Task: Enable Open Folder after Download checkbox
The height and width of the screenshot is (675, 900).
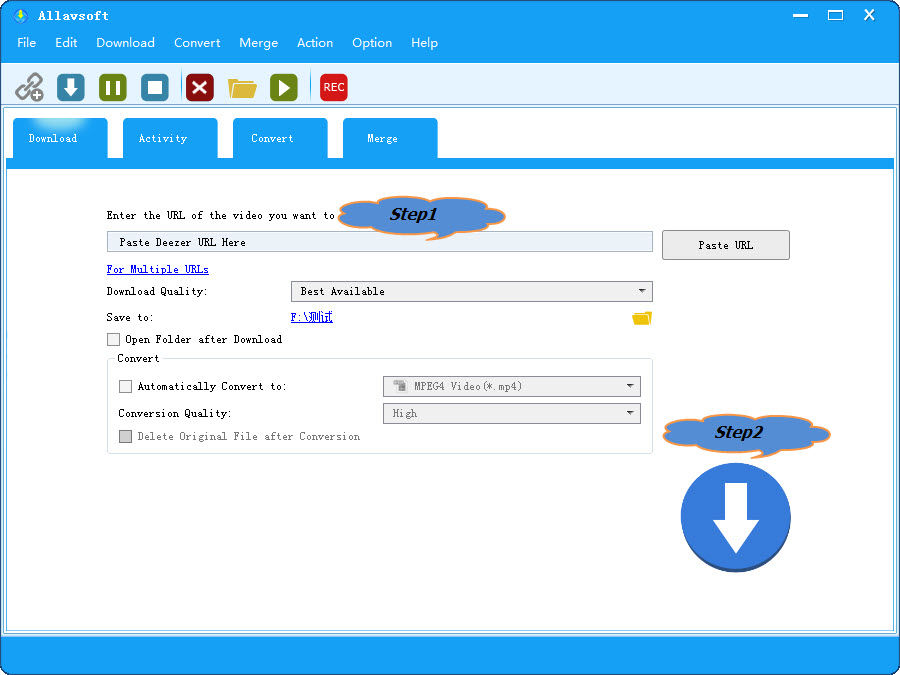Action: 114,339
